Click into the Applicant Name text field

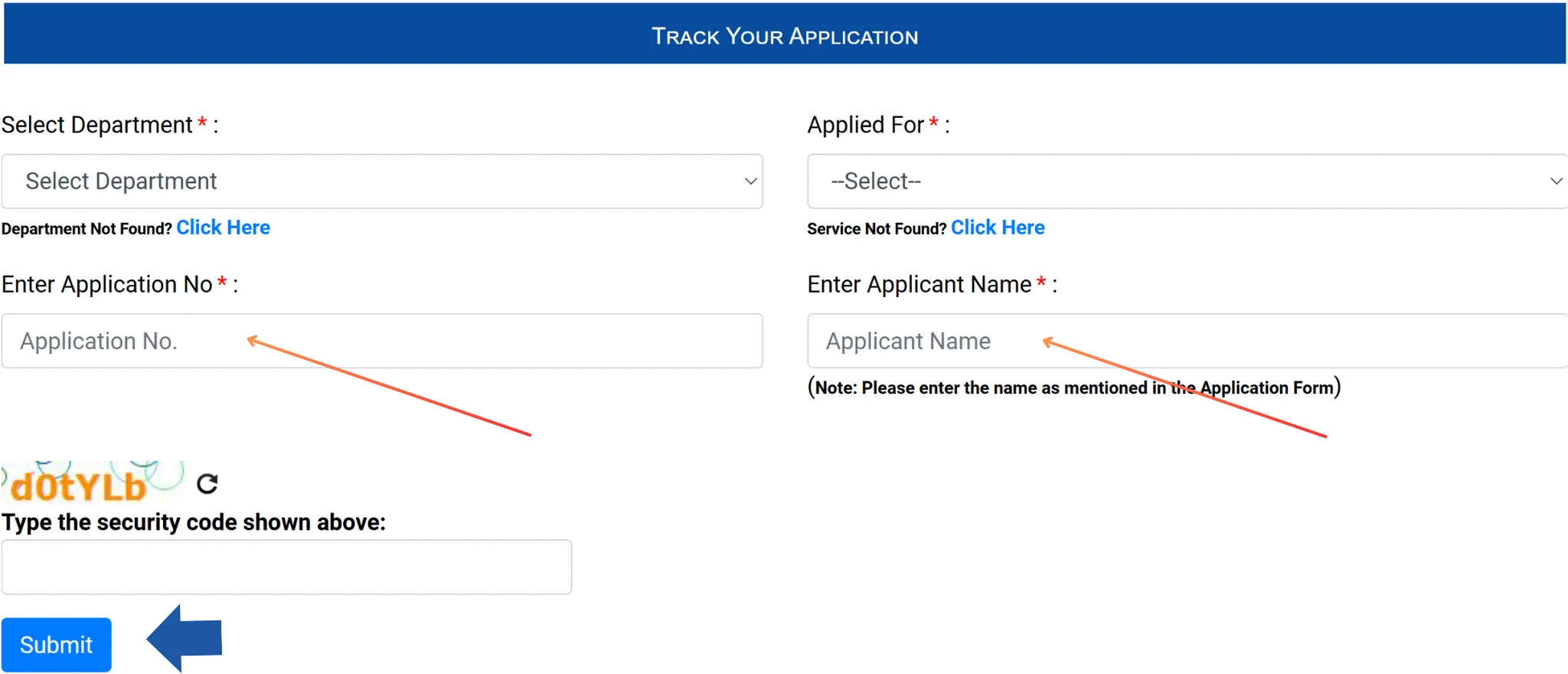[1185, 341]
